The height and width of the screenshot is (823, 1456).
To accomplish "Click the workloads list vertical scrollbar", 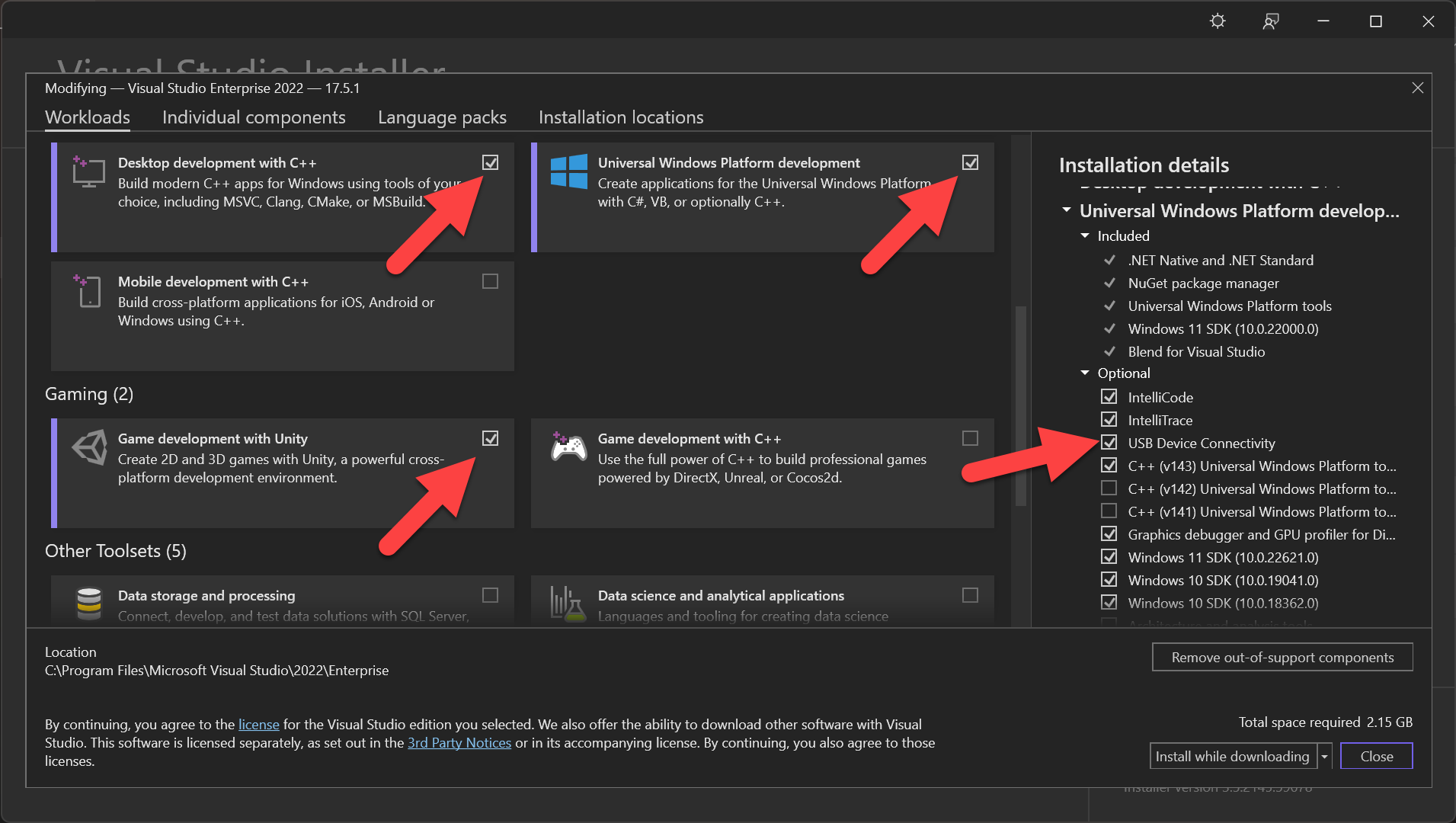I will coord(1020,406).
